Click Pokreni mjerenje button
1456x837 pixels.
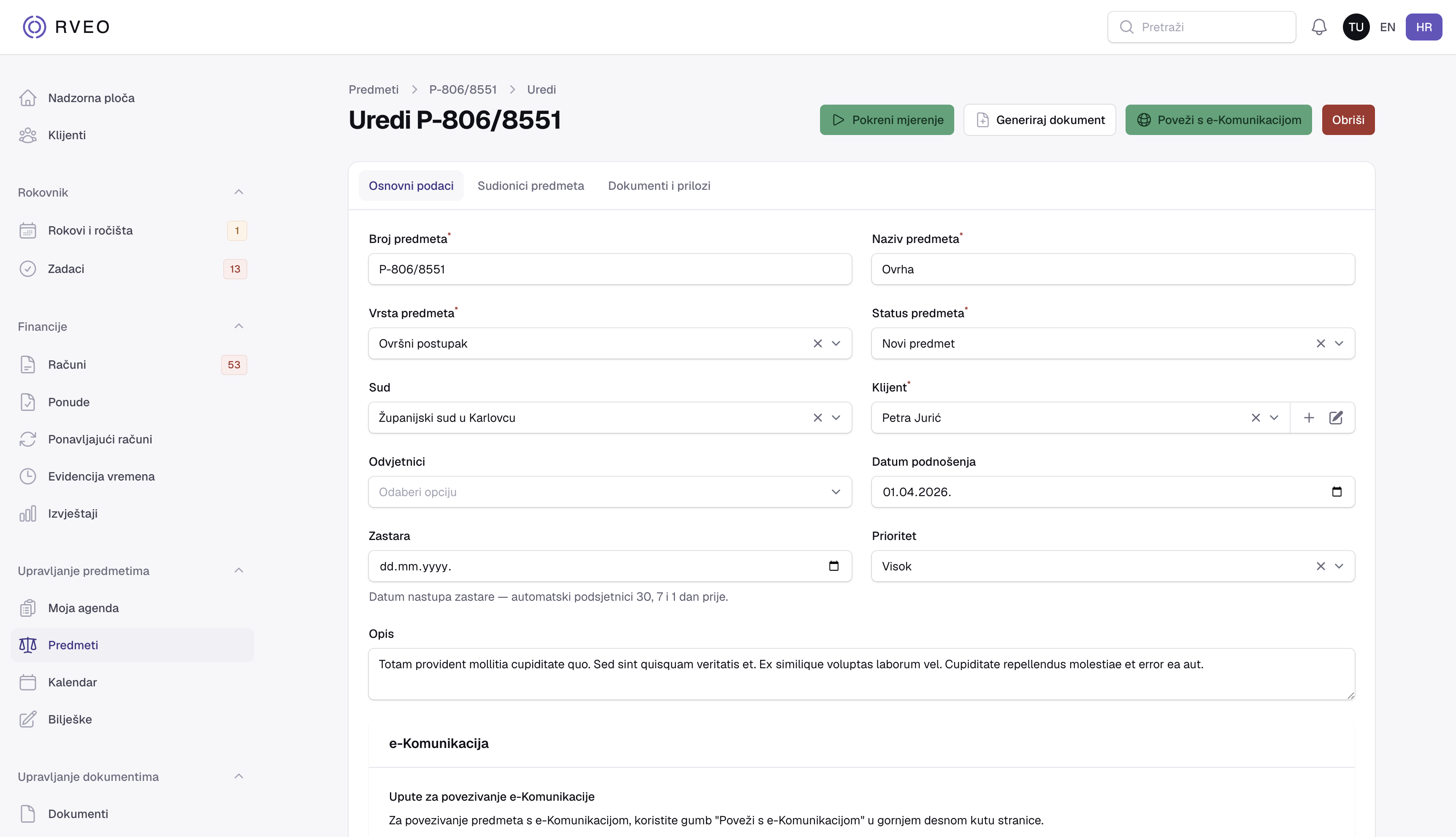tap(887, 120)
